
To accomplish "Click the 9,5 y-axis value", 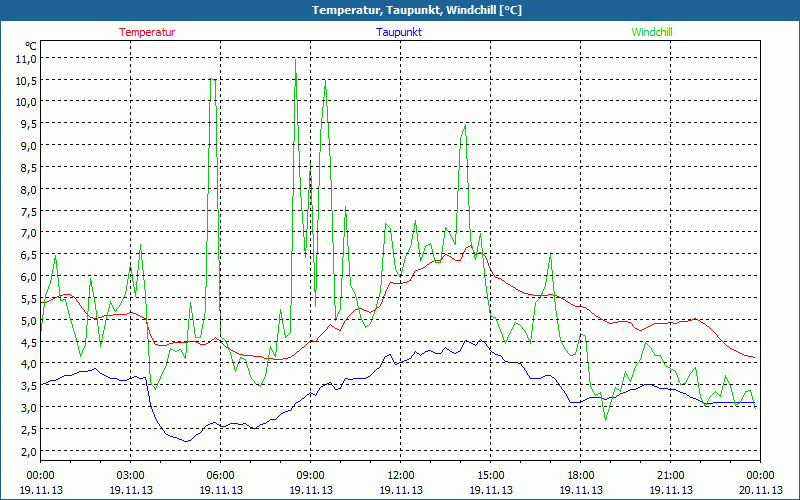I will tap(29, 124).
